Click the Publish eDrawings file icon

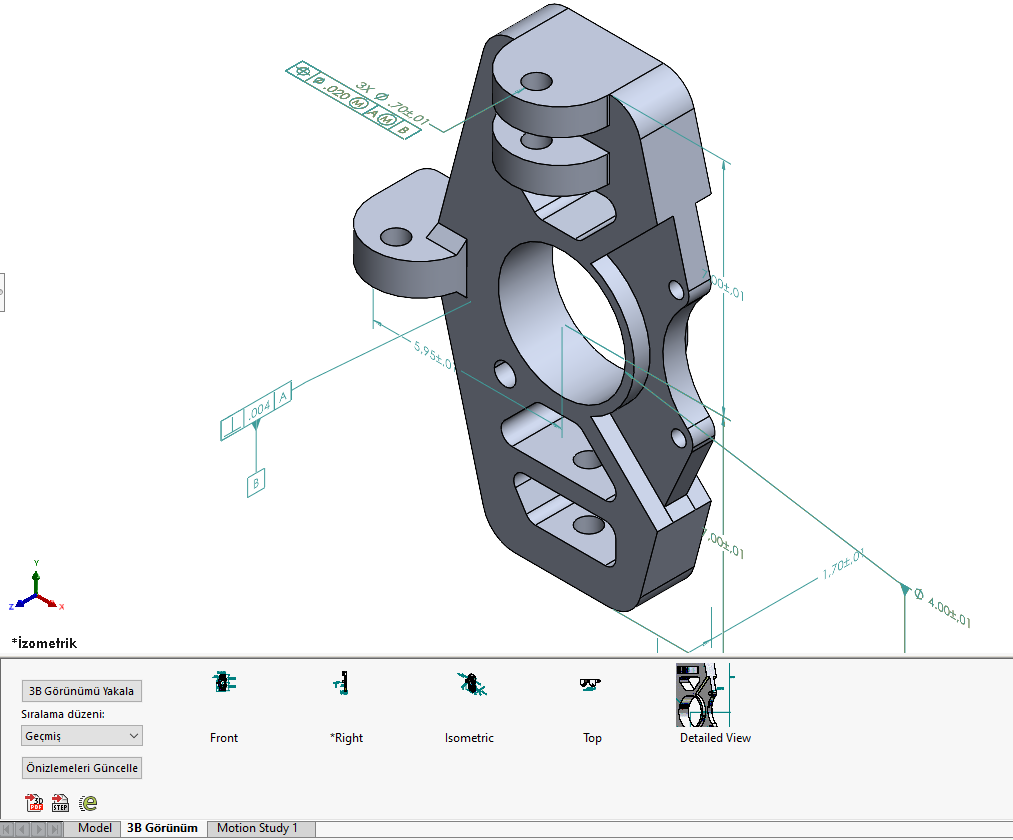88,802
